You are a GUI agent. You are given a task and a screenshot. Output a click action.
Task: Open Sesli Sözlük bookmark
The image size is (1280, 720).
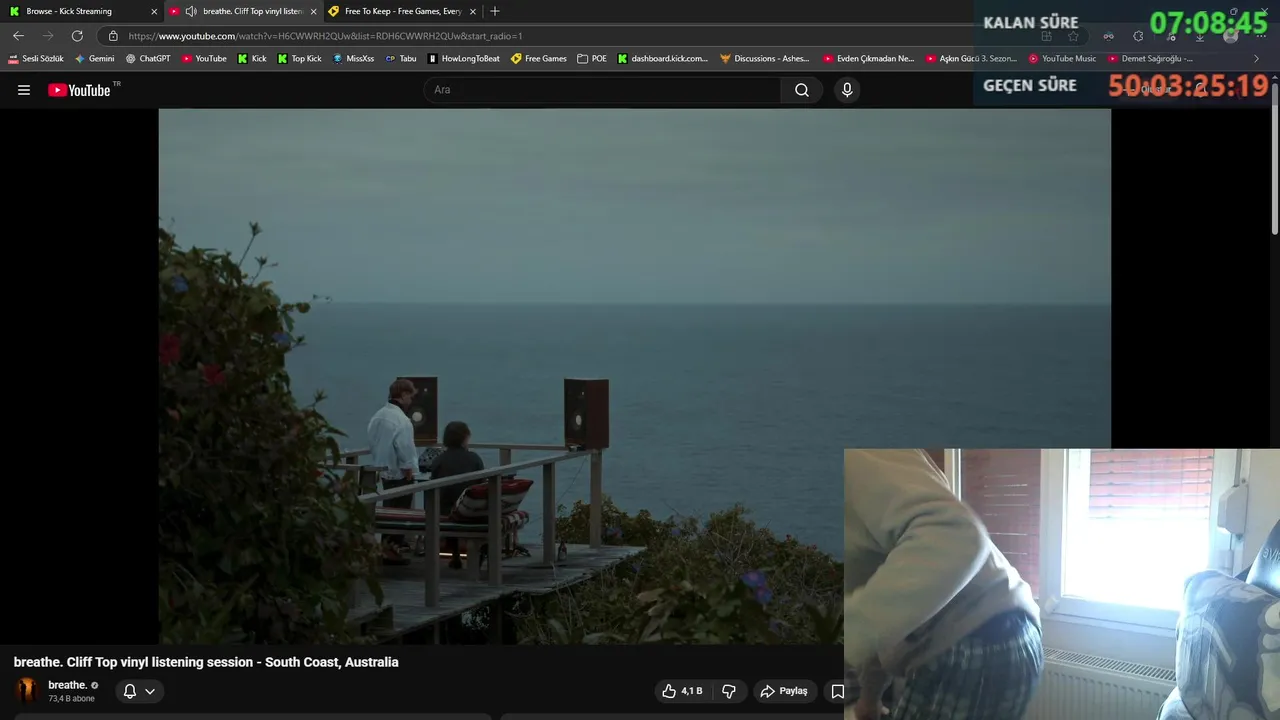[x=36, y=59]
